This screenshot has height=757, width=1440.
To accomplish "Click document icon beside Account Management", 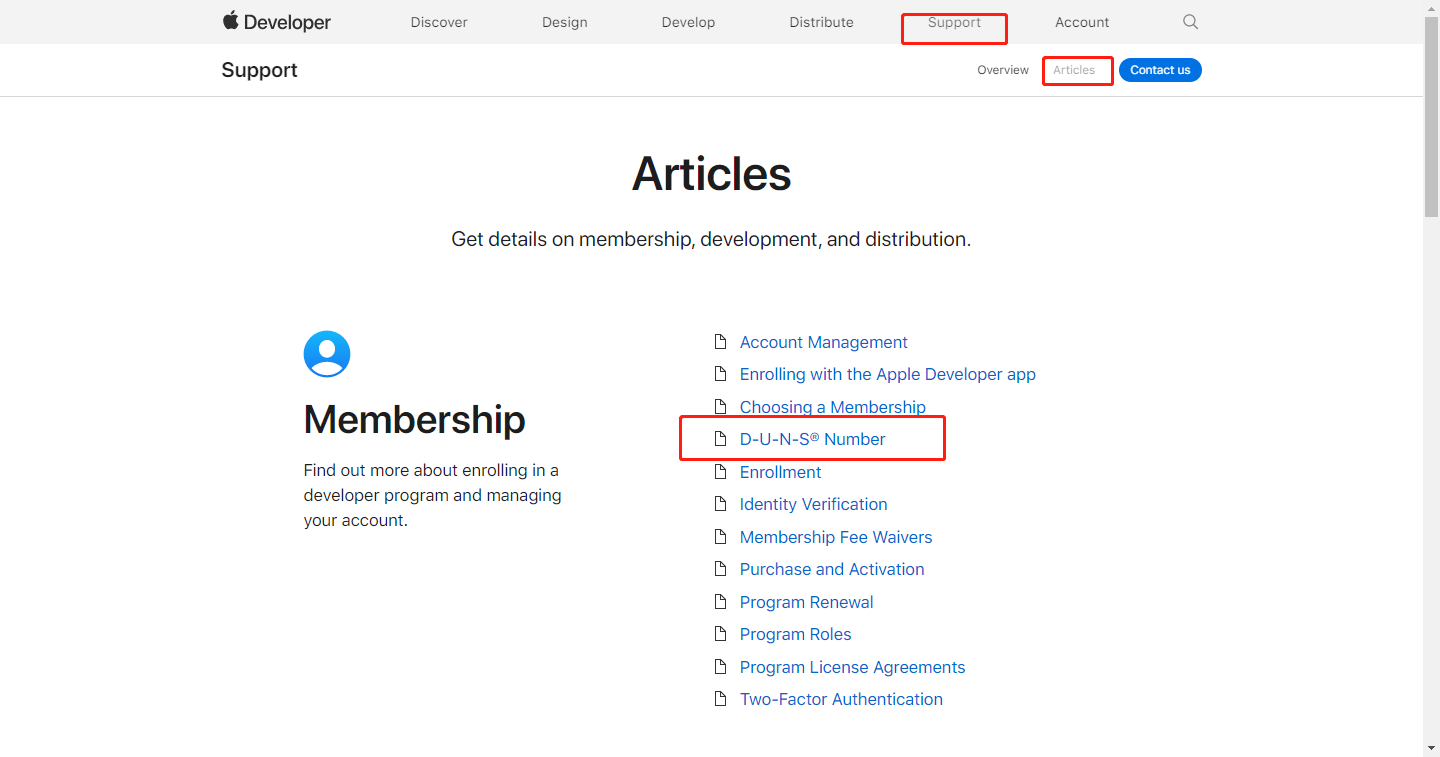I will [720, 342].
